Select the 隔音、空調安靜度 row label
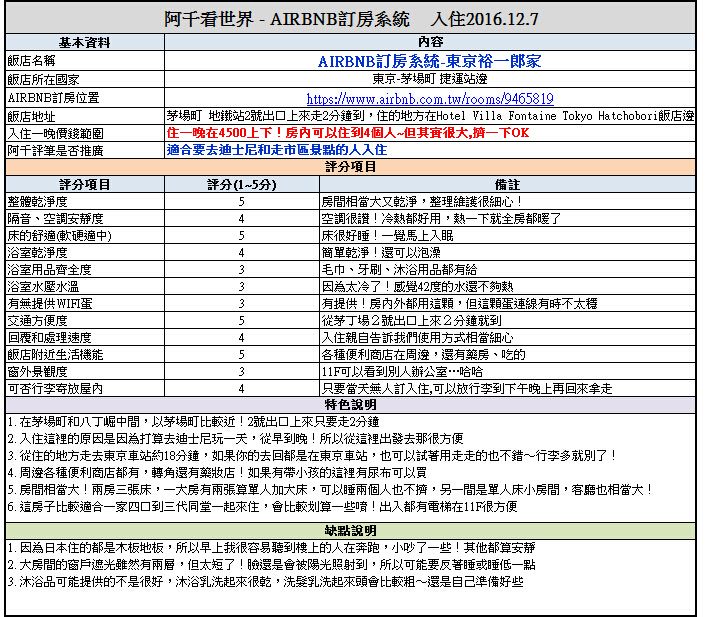The height and width of the screenshot is (617, 705). click(x=55, y=219)
